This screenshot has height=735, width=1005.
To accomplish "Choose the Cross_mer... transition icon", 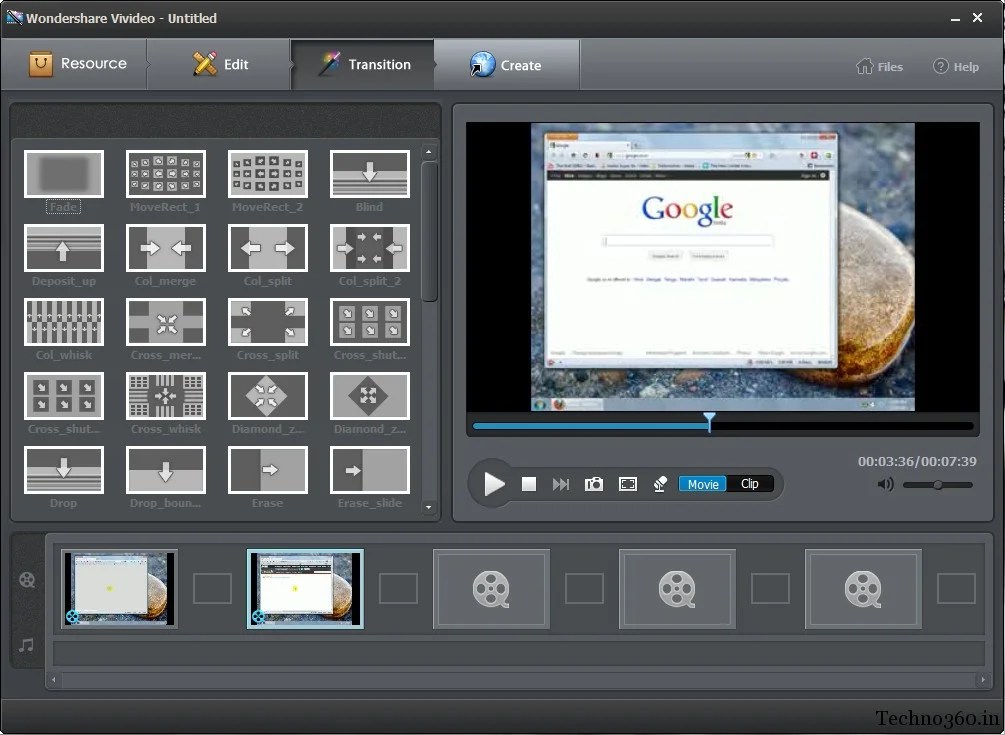I will pyautogui.click(x=165, y=322).
